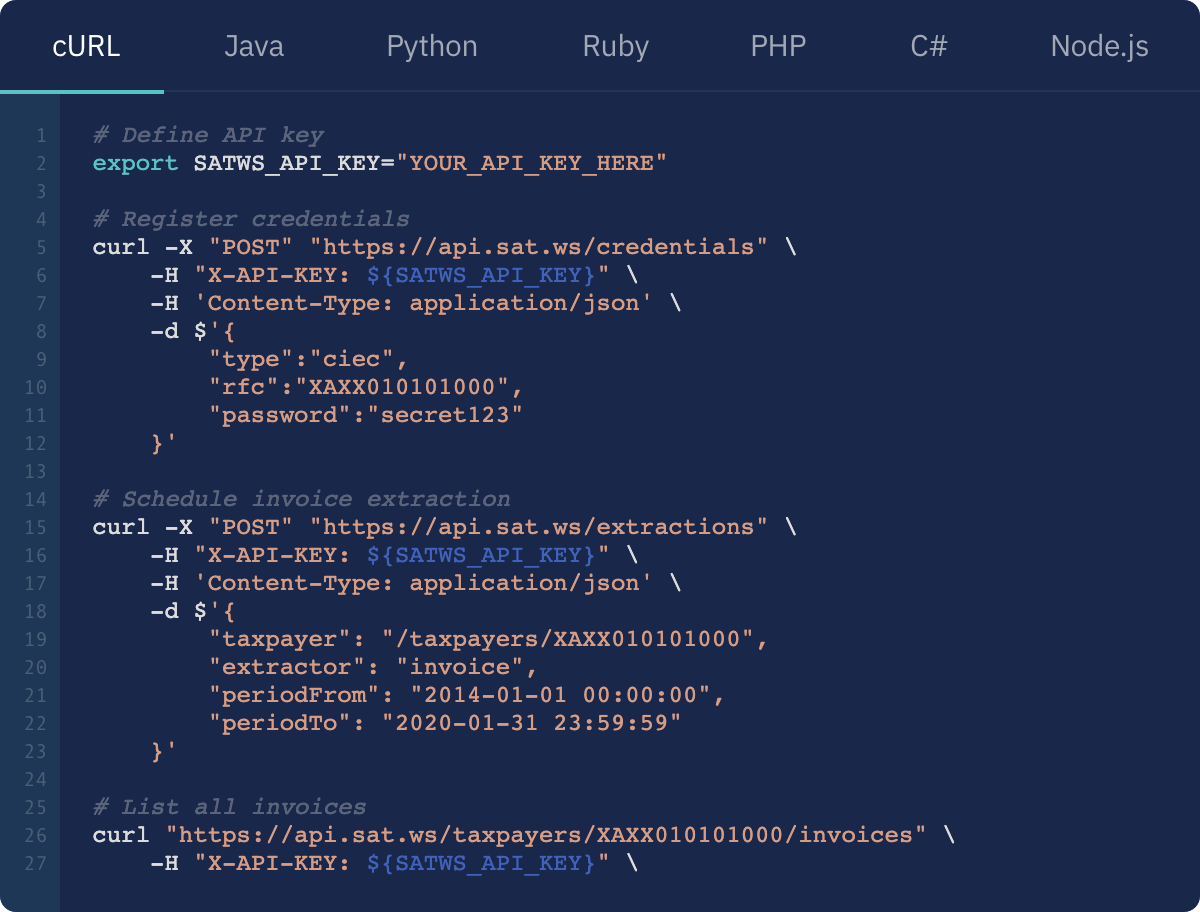Screen dimensions: 1200x912
Task: Select the Node.js tab
Action: click(x=1099, y=46)
